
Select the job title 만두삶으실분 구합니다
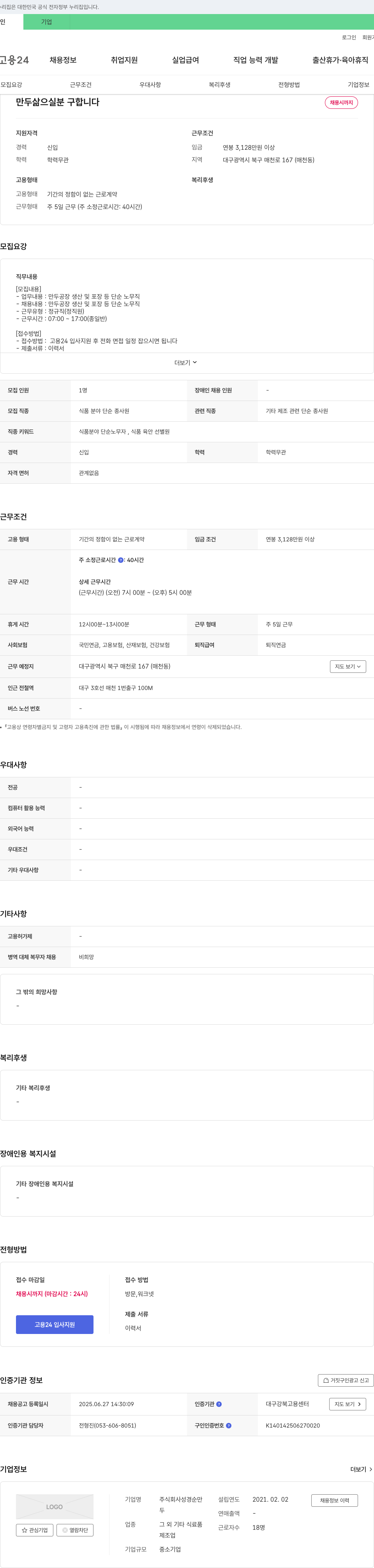(x=58, y=102)
